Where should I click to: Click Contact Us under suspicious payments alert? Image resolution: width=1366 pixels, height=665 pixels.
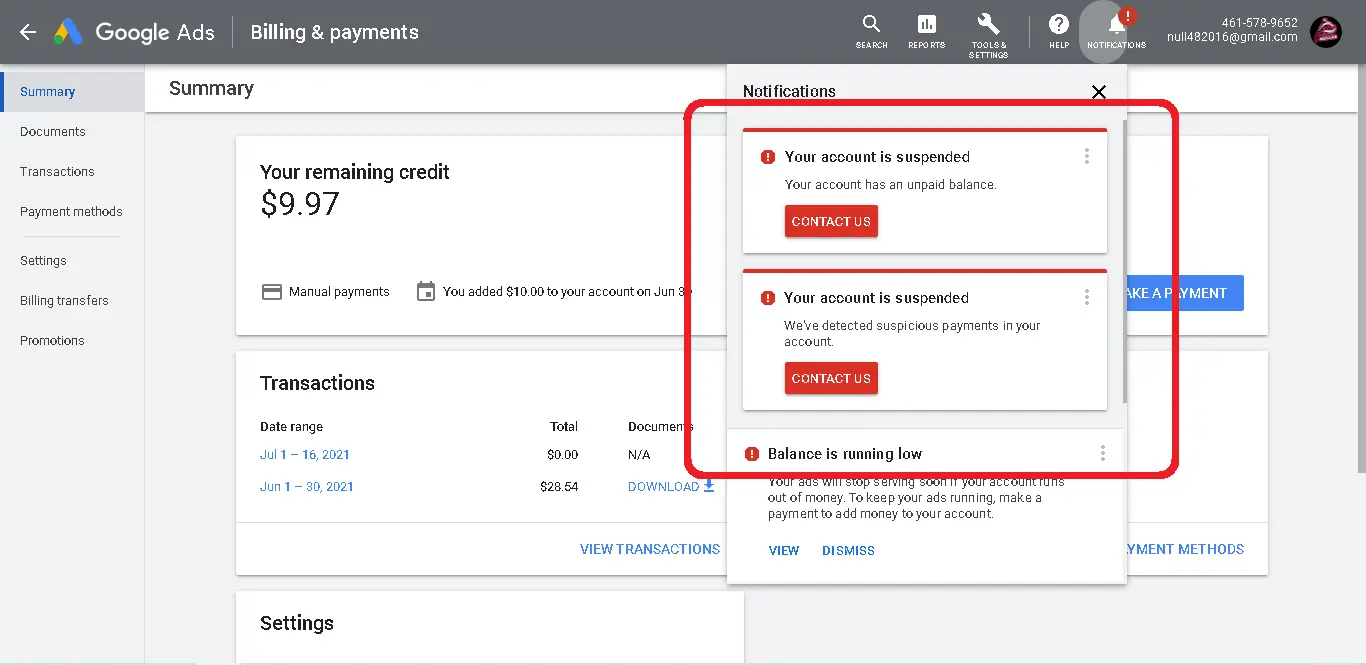click(x=831, y=378)
